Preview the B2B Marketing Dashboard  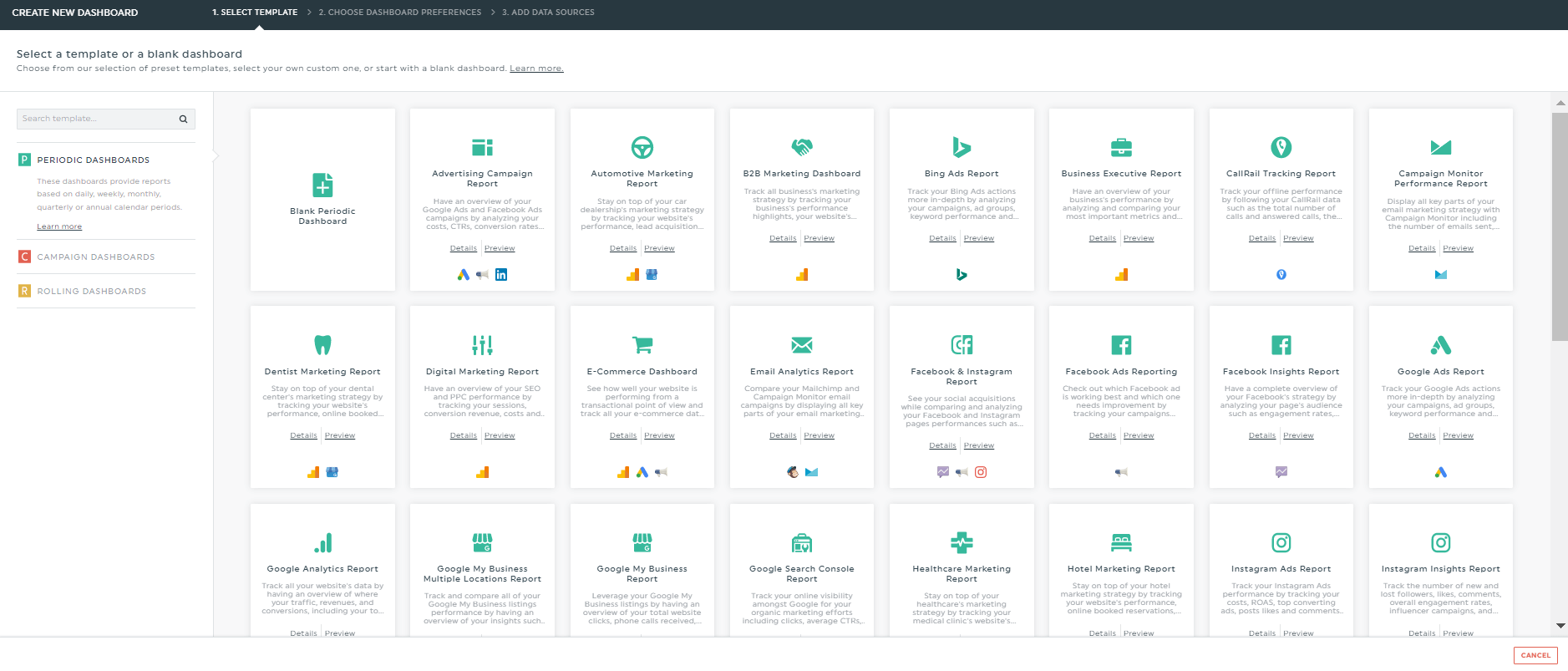(x=820, y=238)
